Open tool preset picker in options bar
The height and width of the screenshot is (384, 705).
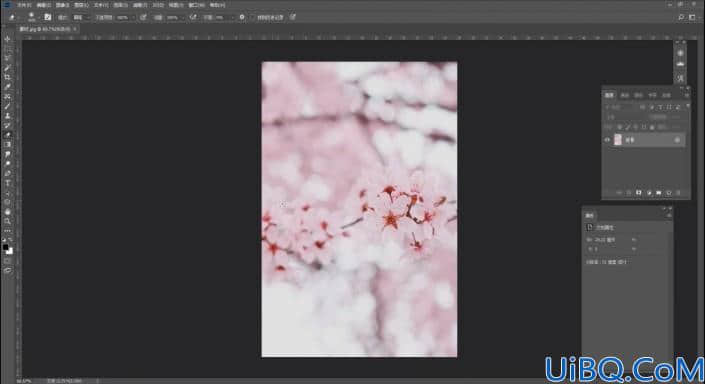pyautogui.click(x=13, y=17)
